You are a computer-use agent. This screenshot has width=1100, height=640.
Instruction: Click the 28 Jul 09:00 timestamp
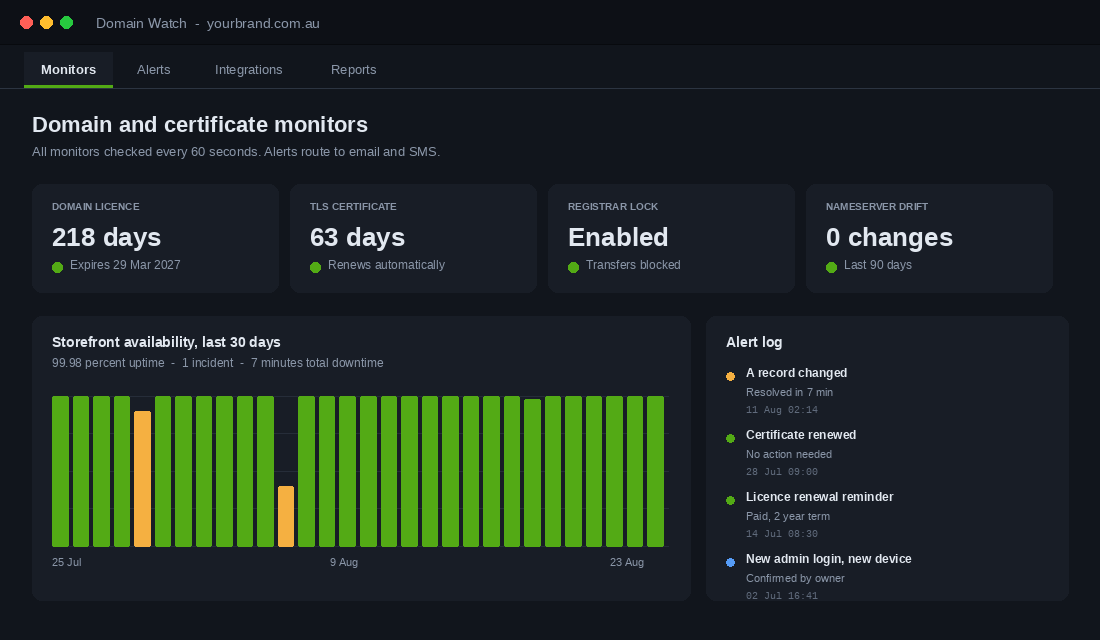[782, 472]
